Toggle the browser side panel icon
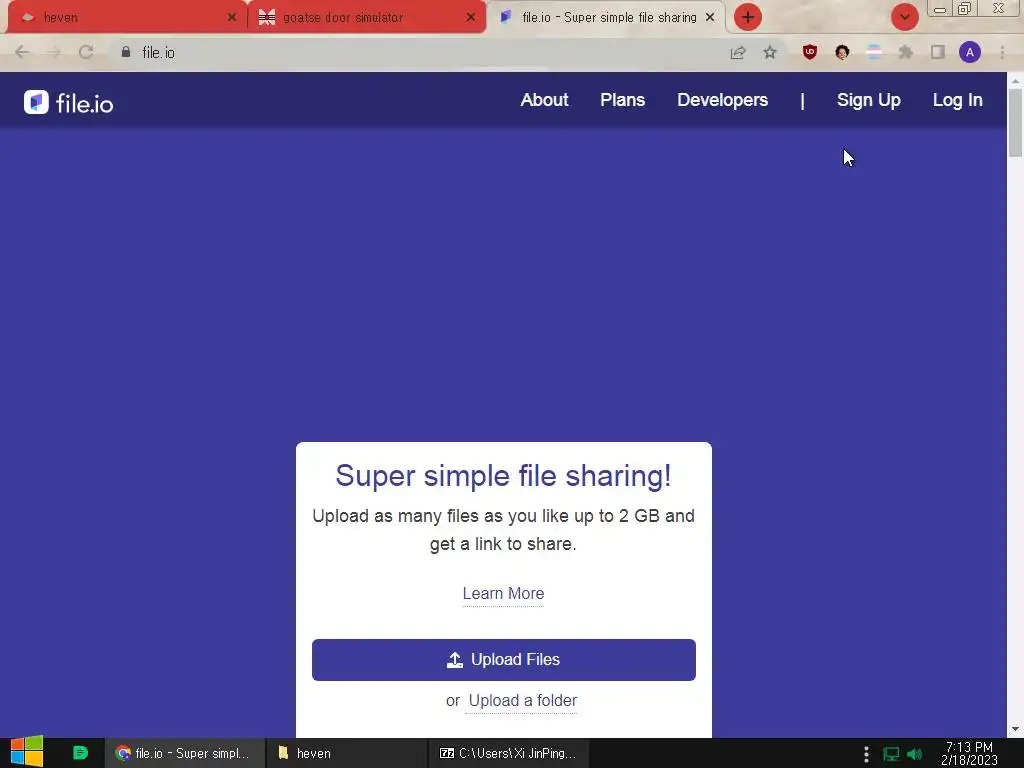Image resolution: width=1024 pixels, height=768 pixels. tap(938, 52)
